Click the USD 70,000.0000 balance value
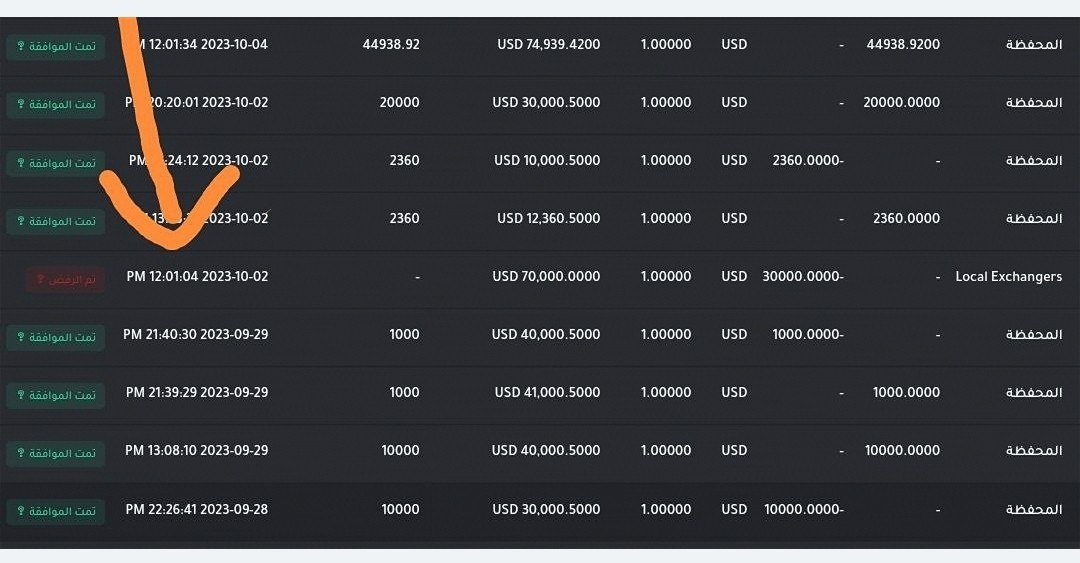This screenshot has height=563, width=1080. click(x=548, y=276)
